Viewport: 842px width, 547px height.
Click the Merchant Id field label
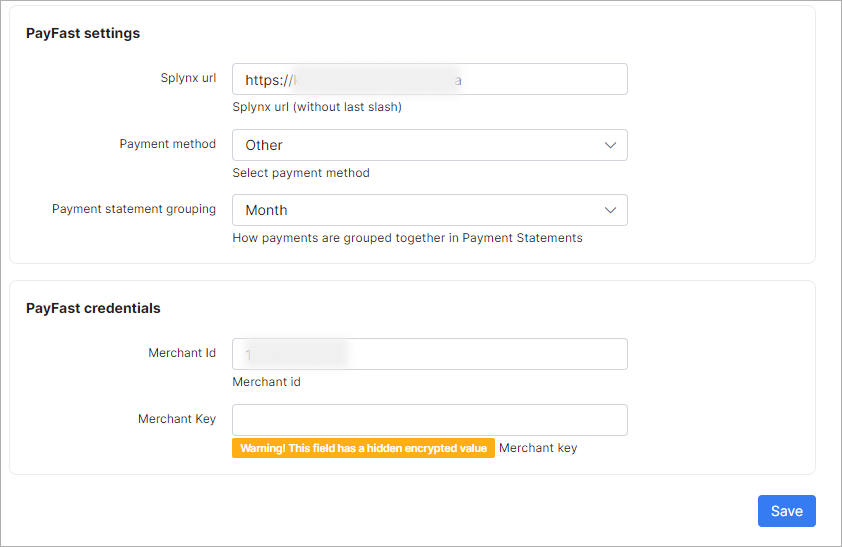tap(182, 353)
